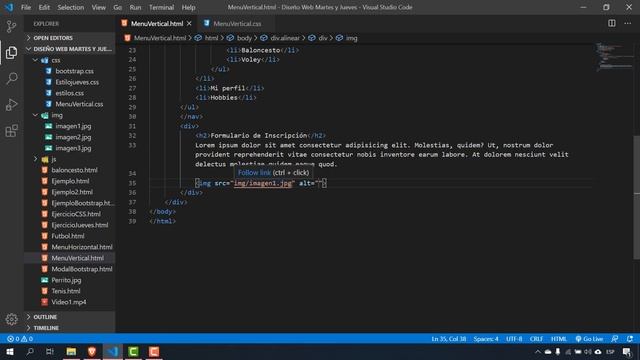
Task: Select the MenuVertical.html tab
Action: 157,24
